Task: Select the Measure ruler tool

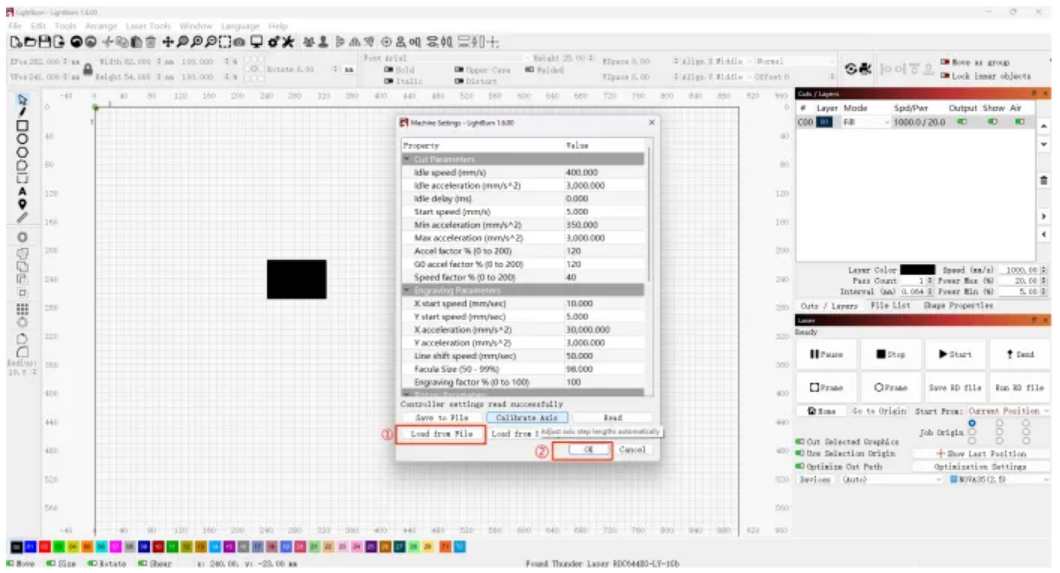Action: coord(22,218)
